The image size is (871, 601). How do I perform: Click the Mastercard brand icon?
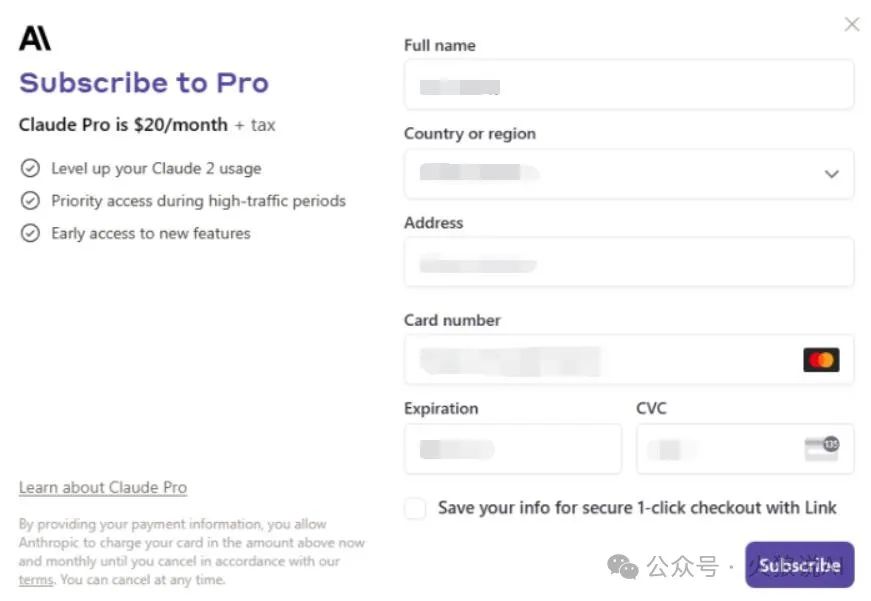point(821,360)
